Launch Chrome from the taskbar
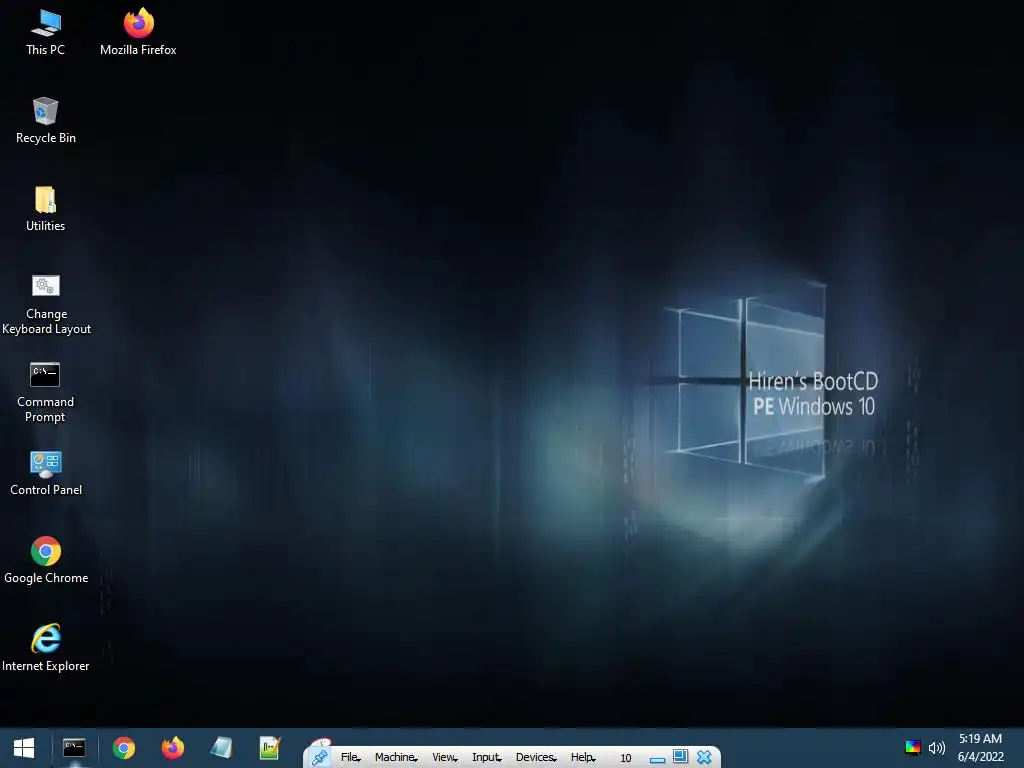1024x768 pixels. point(123,748)
